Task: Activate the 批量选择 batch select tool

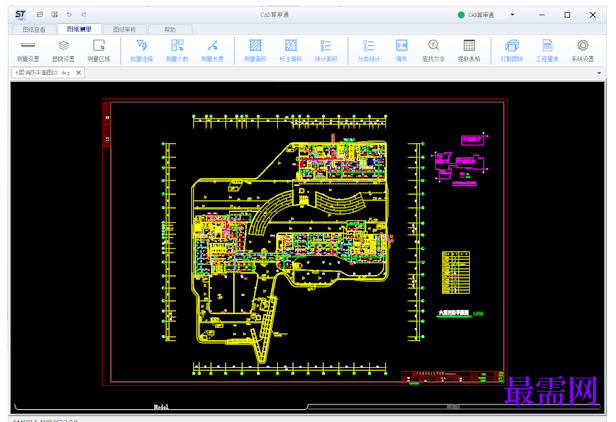Action: [x=141, y=51]
